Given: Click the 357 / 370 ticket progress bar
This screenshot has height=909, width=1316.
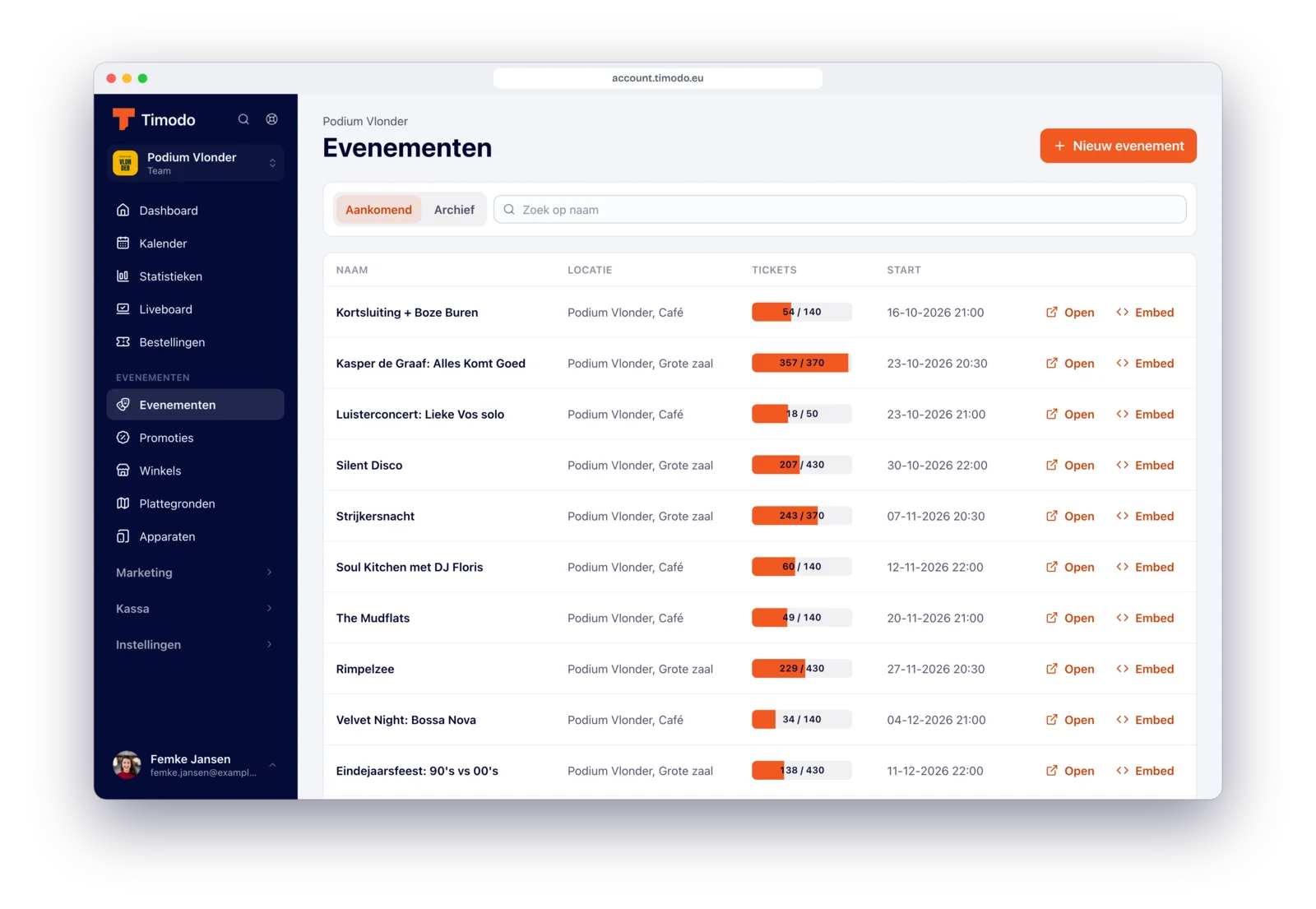Looking at the screenshot, I should coord(802,363).
